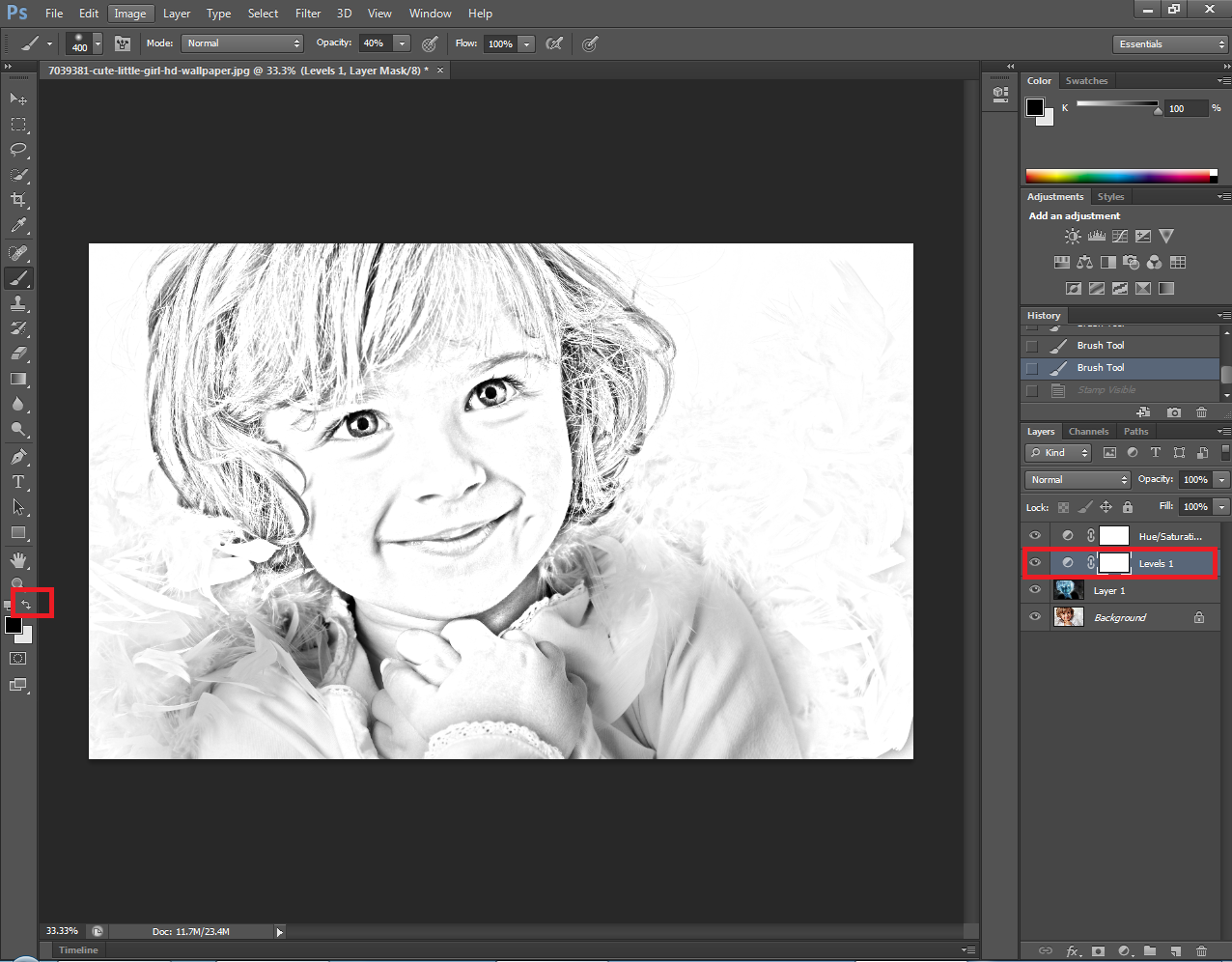Toggle visibility of Layer 1

click(x=1035, y=590)
